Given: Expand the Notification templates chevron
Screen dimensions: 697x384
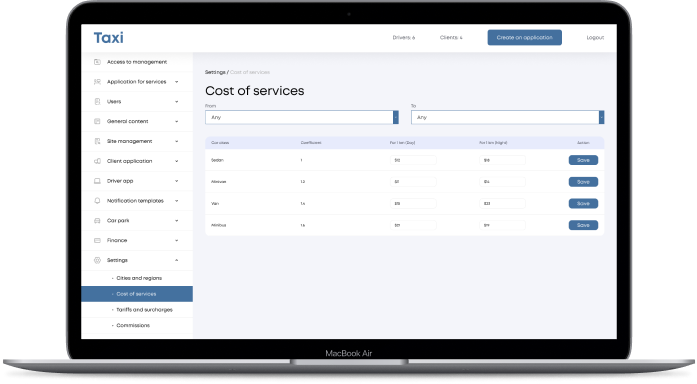Looking at the screenshot, I should click(x=176, y=200).
